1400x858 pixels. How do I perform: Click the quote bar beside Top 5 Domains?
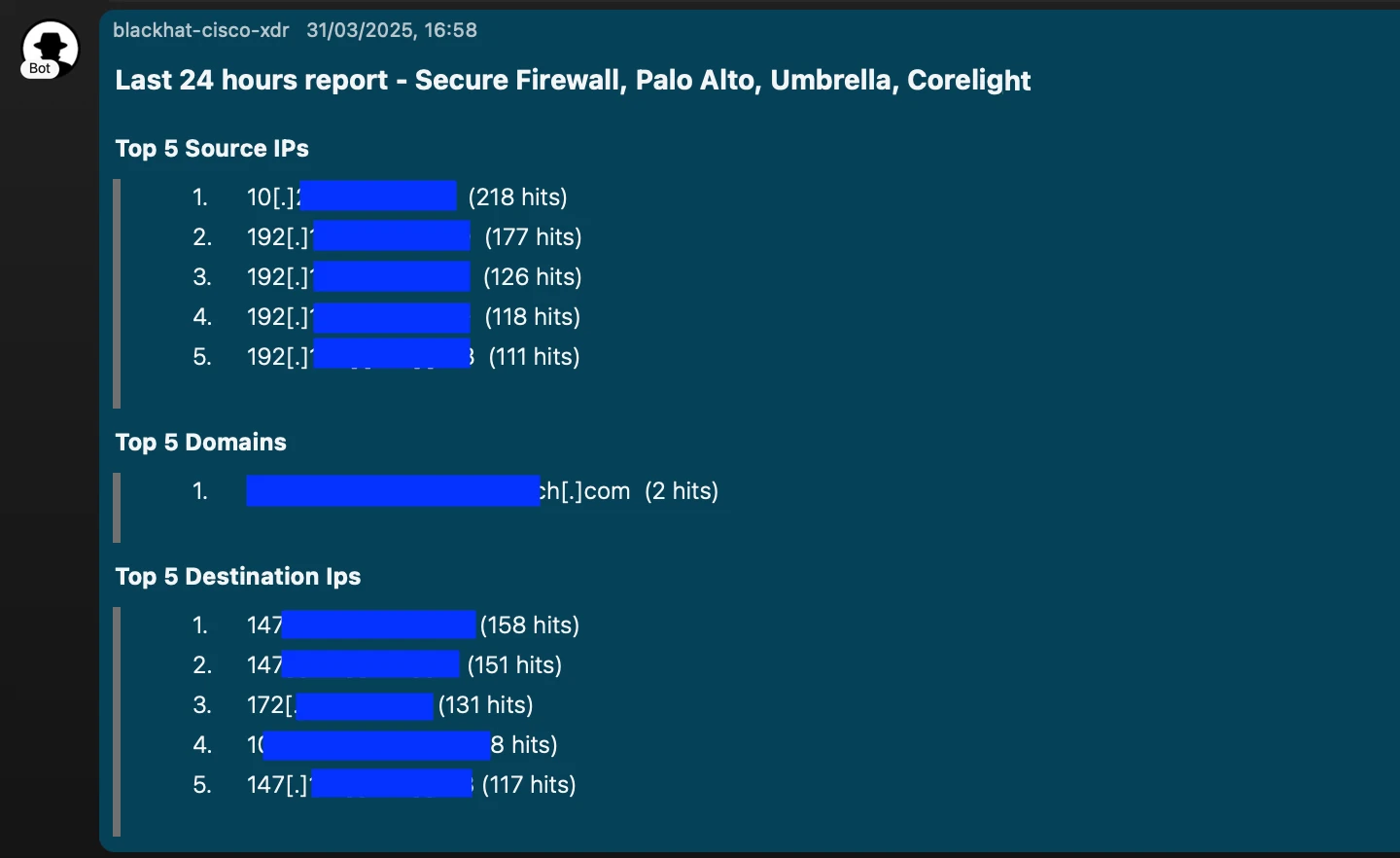pos(118,507)
